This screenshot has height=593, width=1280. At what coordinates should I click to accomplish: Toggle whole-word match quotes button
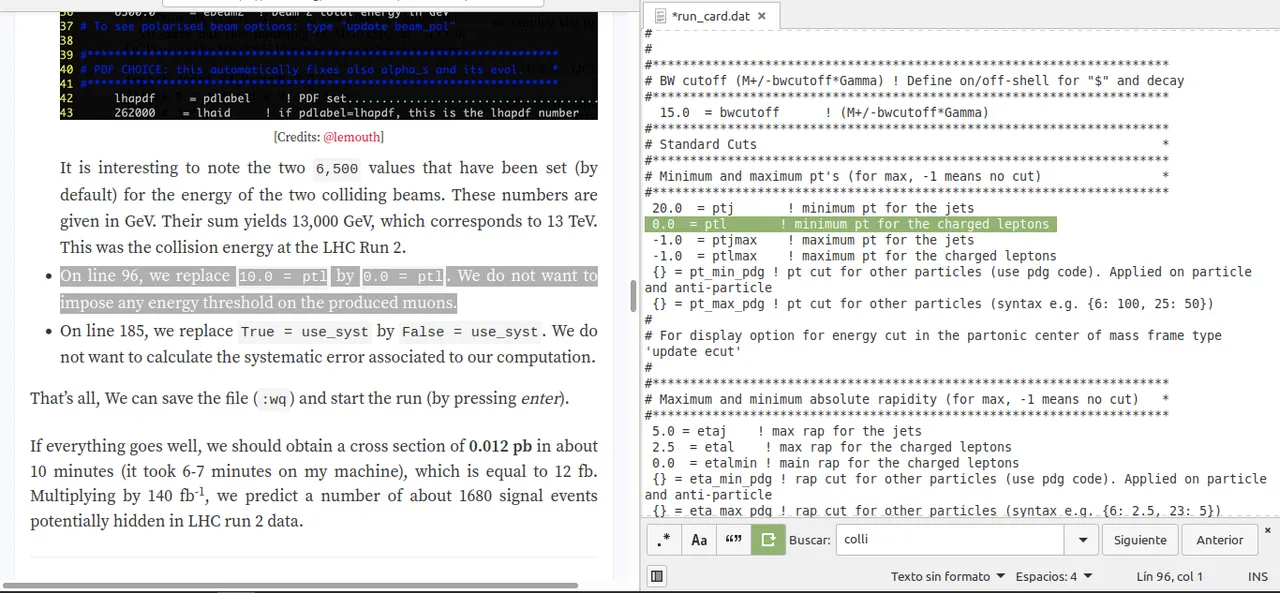[x=733, y=540]
